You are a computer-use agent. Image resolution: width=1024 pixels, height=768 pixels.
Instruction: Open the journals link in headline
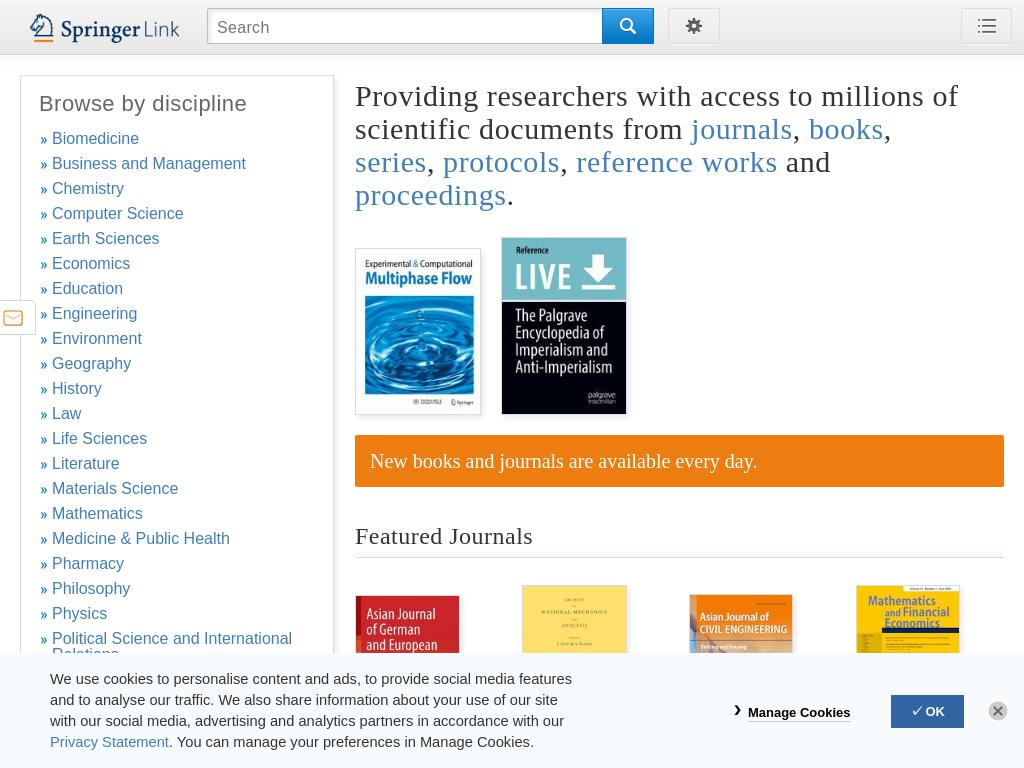741,129
